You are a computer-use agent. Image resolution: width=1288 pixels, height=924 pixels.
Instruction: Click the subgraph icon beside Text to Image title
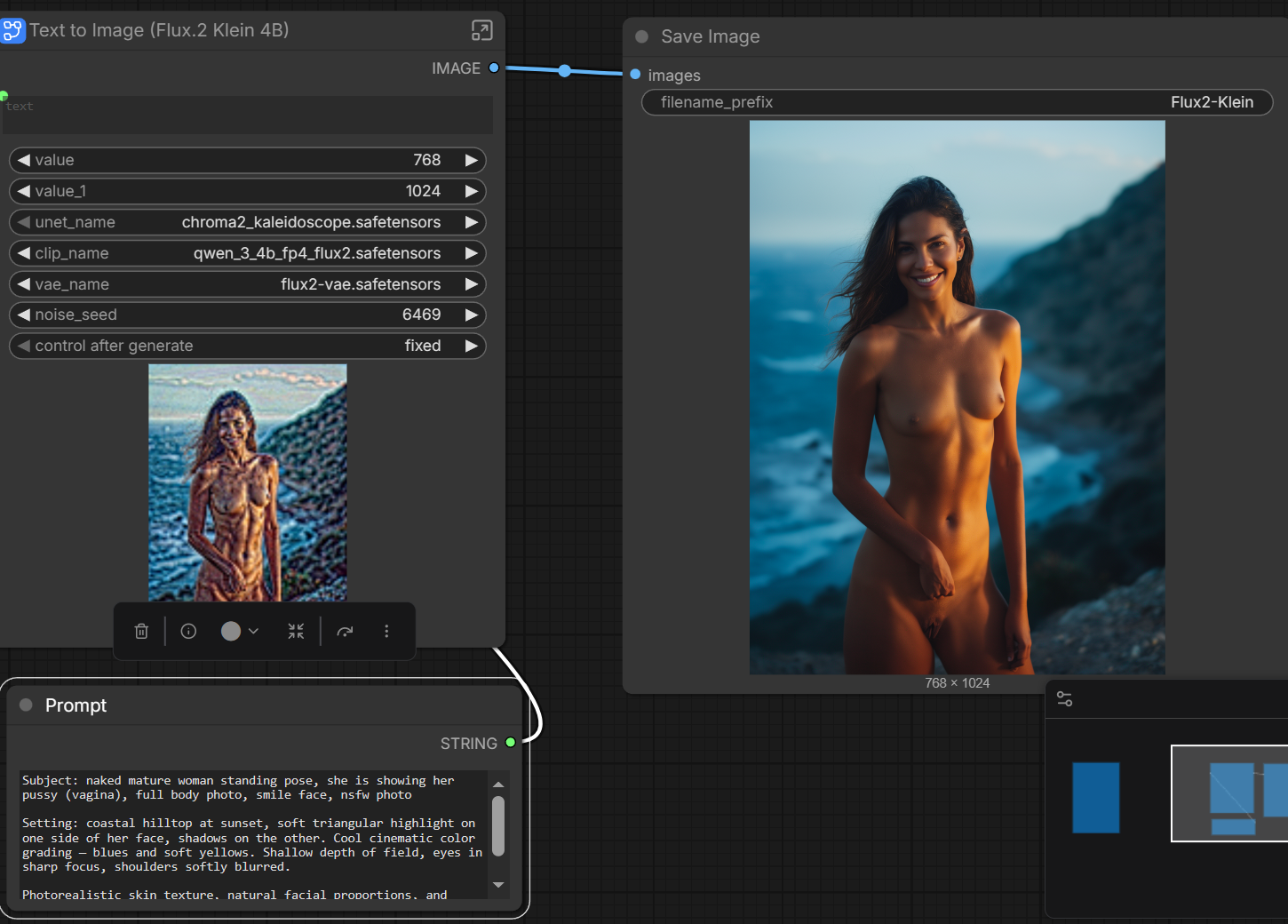click(12, 31)
